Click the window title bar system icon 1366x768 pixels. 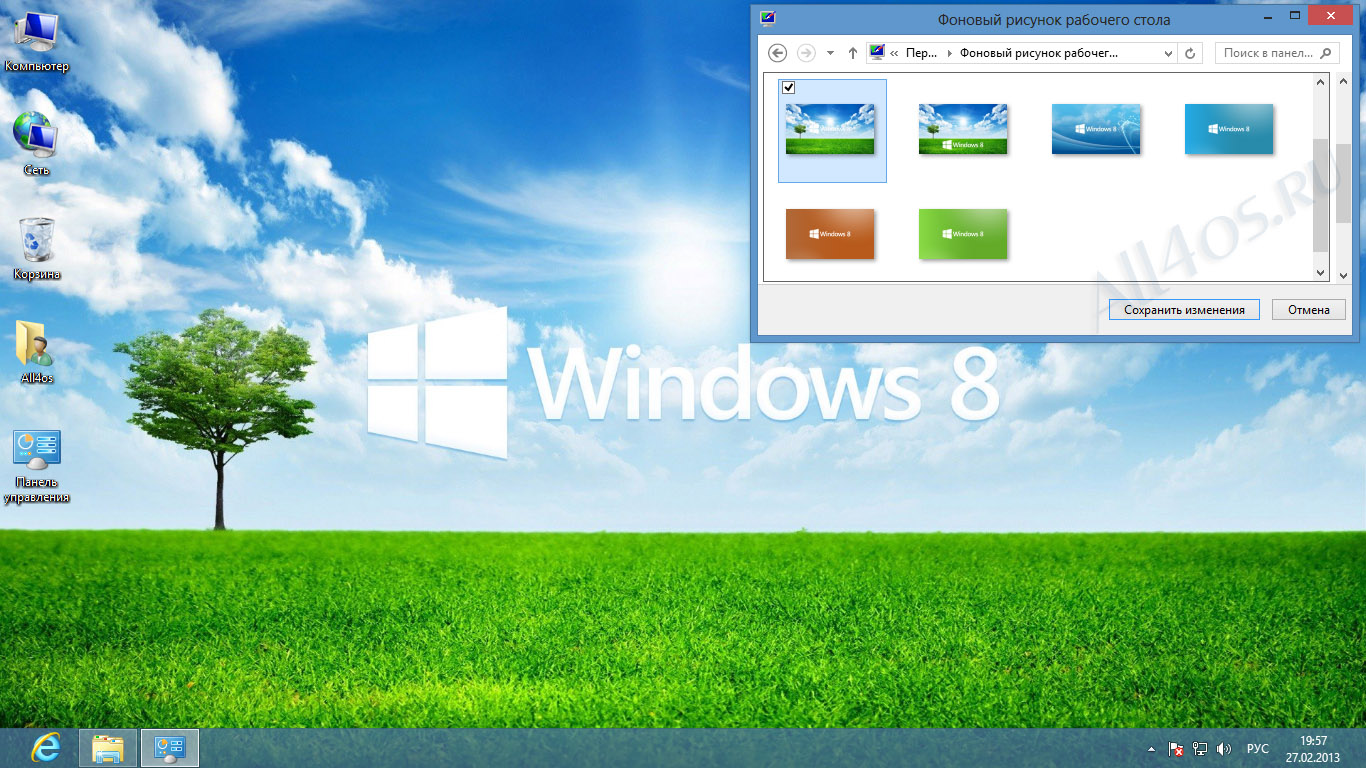(768, 18)
